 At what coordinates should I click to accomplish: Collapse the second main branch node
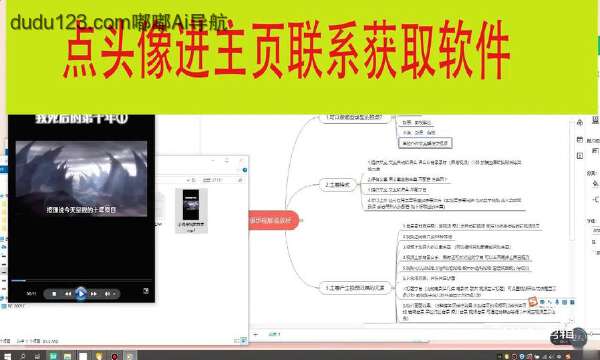[359, 185]
